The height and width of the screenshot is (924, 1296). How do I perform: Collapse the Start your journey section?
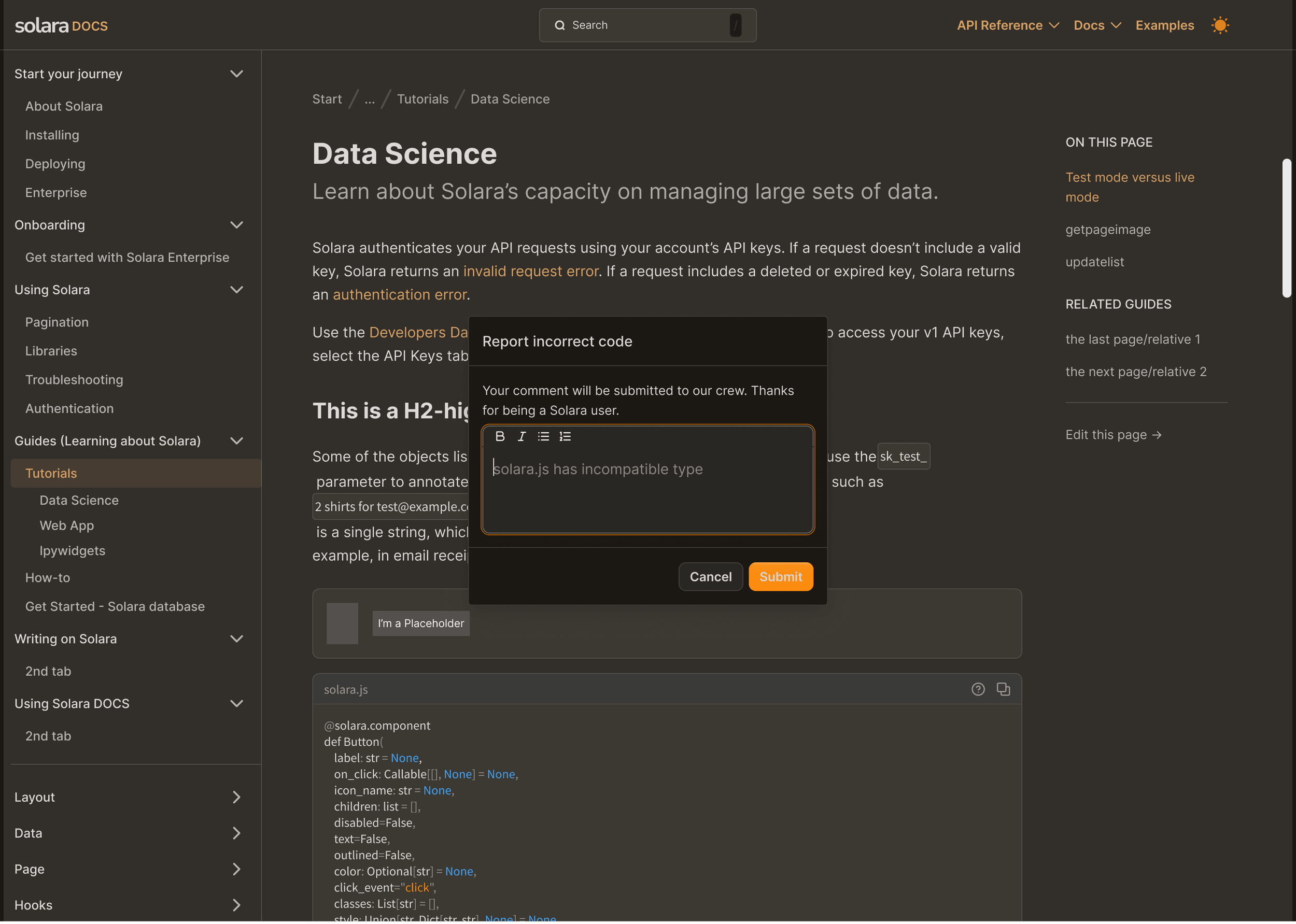236,74
